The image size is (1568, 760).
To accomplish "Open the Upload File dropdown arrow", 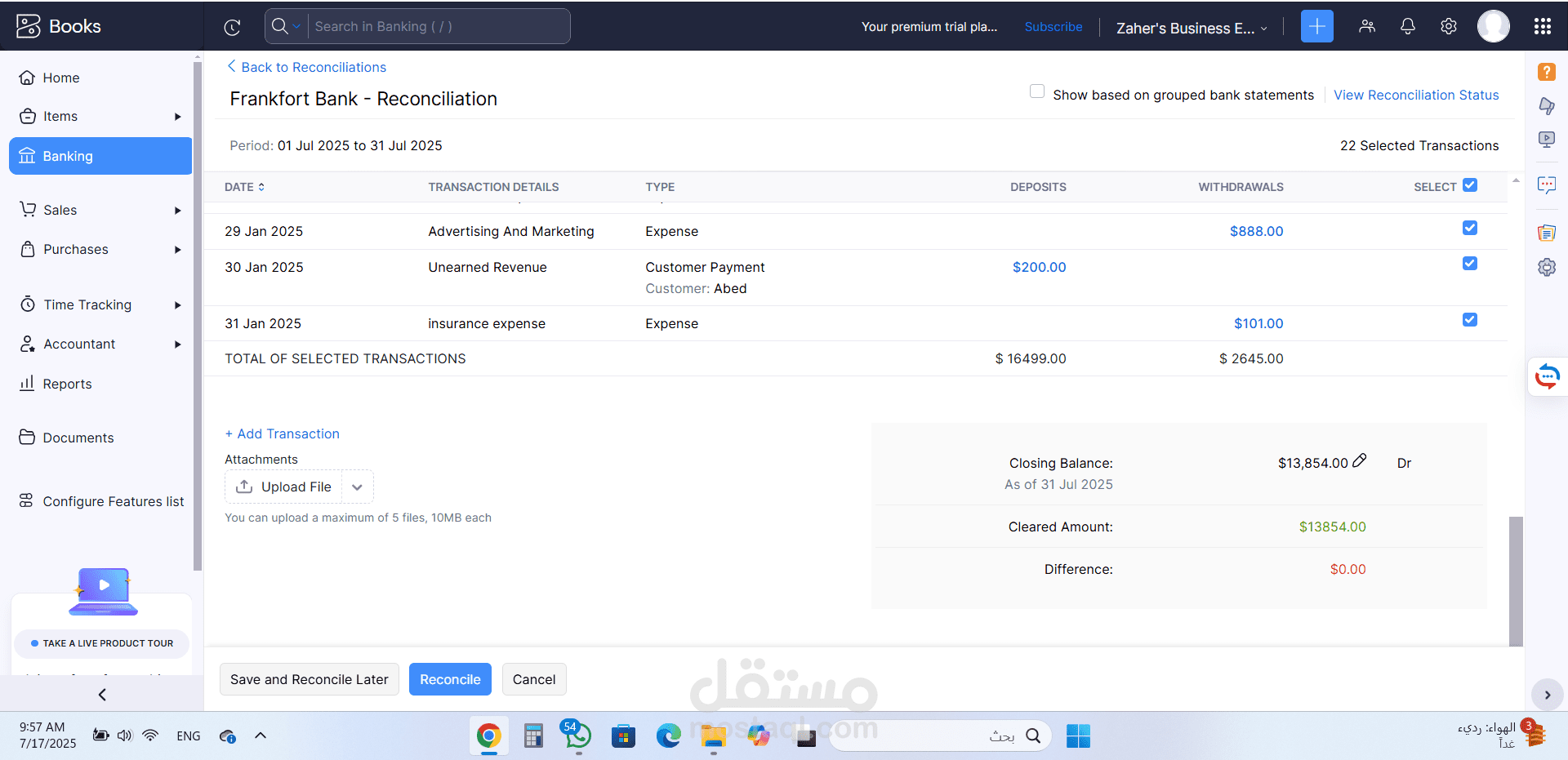I will 357,487.
